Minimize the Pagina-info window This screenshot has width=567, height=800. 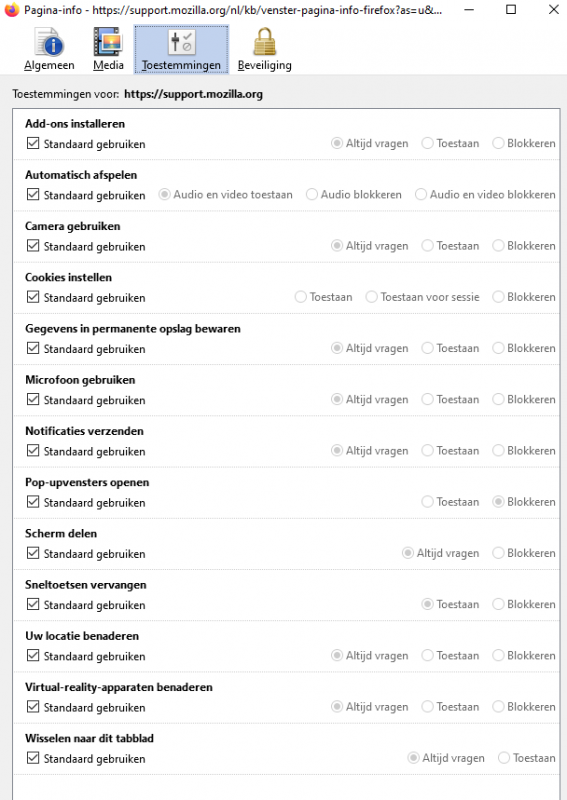[x=469, y=10]
